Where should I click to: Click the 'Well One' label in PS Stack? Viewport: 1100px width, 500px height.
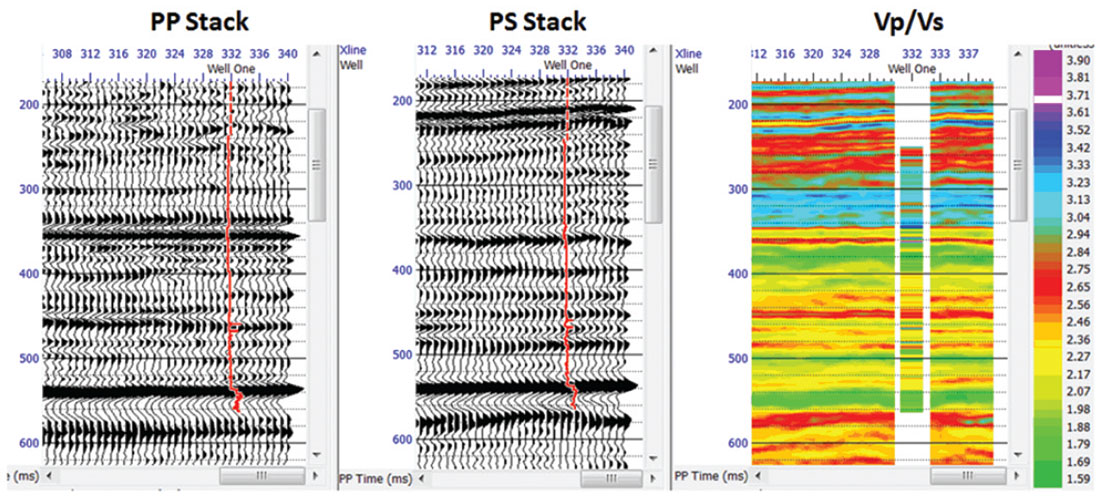point(568,65)
